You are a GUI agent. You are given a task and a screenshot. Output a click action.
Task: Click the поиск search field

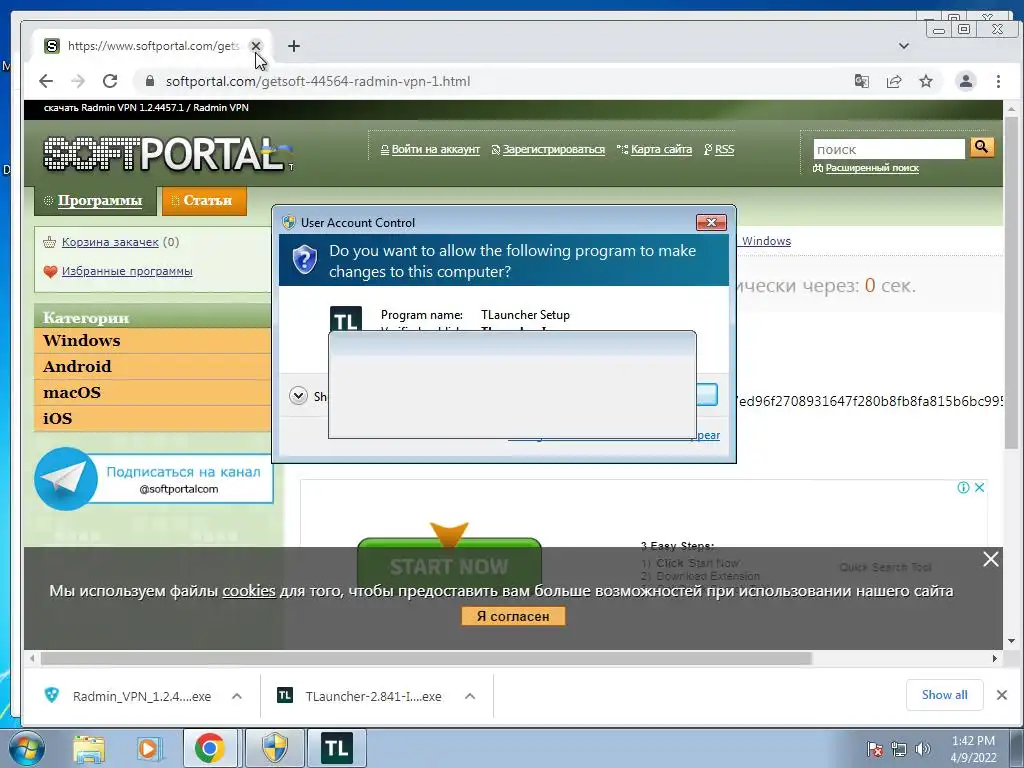pyautogui.click(x=889, y=149)
